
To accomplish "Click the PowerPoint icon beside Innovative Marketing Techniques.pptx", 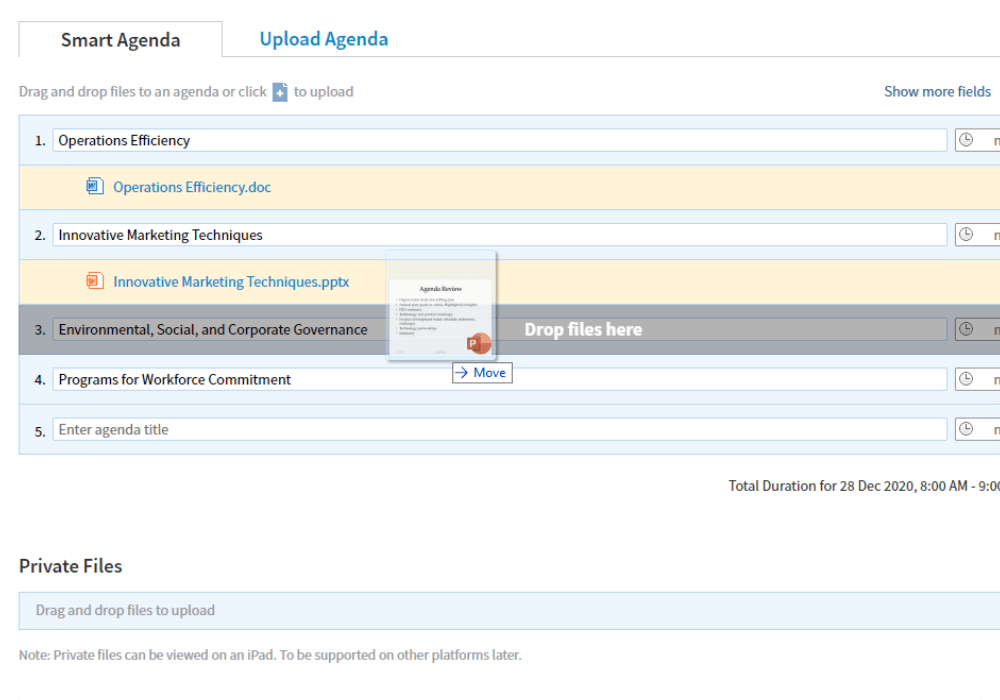I will (x=95, y=282).
